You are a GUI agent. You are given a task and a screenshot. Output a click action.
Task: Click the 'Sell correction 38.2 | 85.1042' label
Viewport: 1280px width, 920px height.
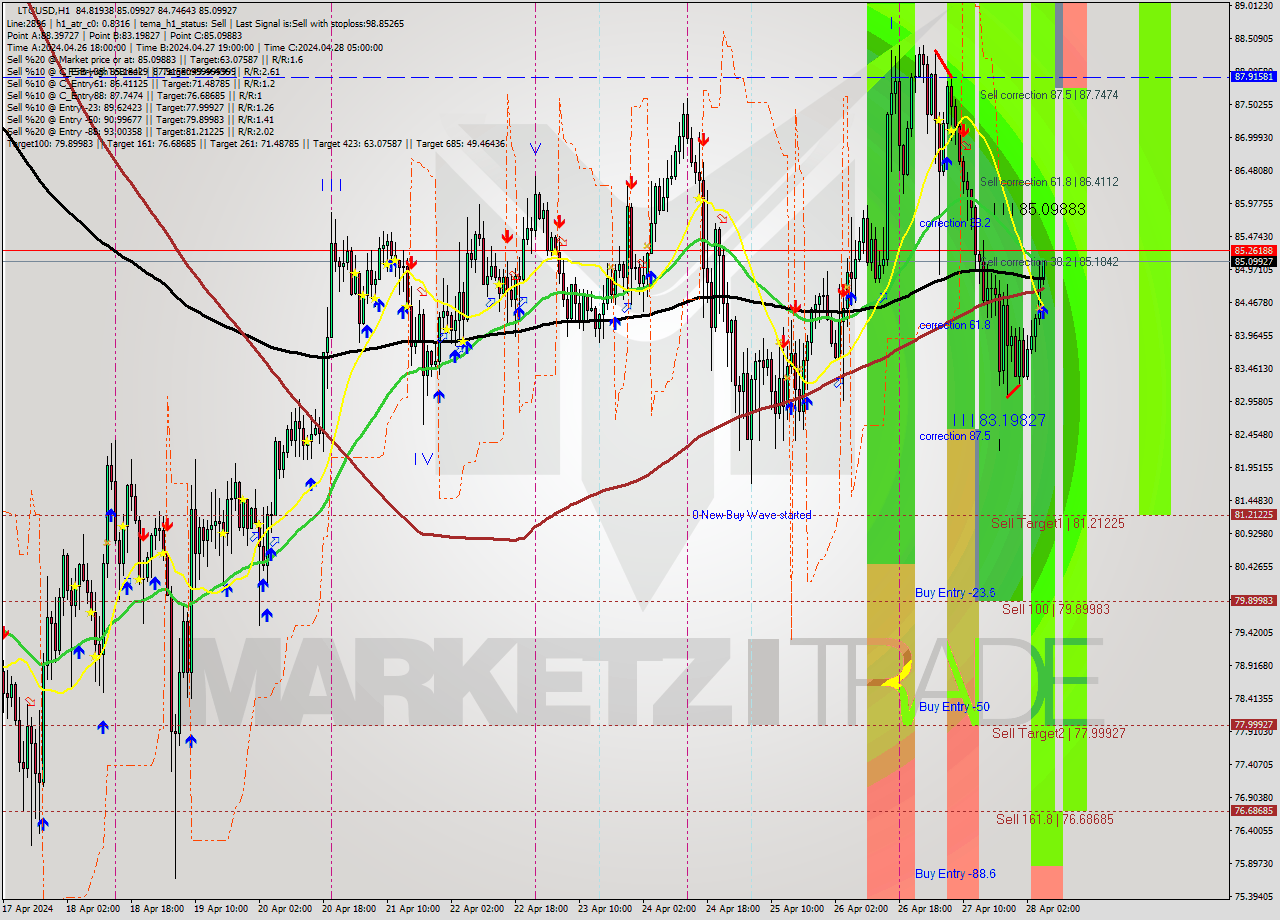1049,262
